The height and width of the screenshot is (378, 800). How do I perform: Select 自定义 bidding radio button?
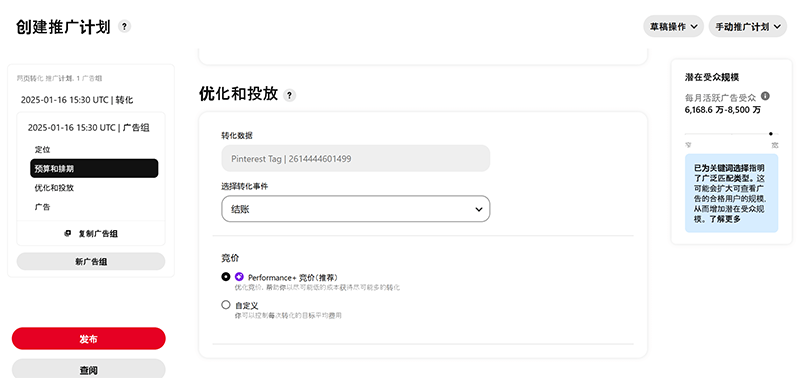coord(226,305)
